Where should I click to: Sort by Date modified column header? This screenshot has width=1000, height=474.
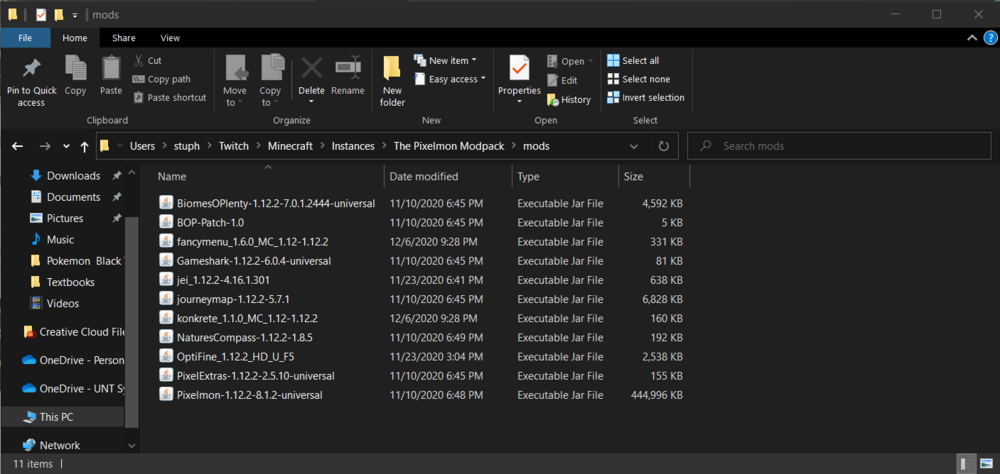click(x=448, y=177)
